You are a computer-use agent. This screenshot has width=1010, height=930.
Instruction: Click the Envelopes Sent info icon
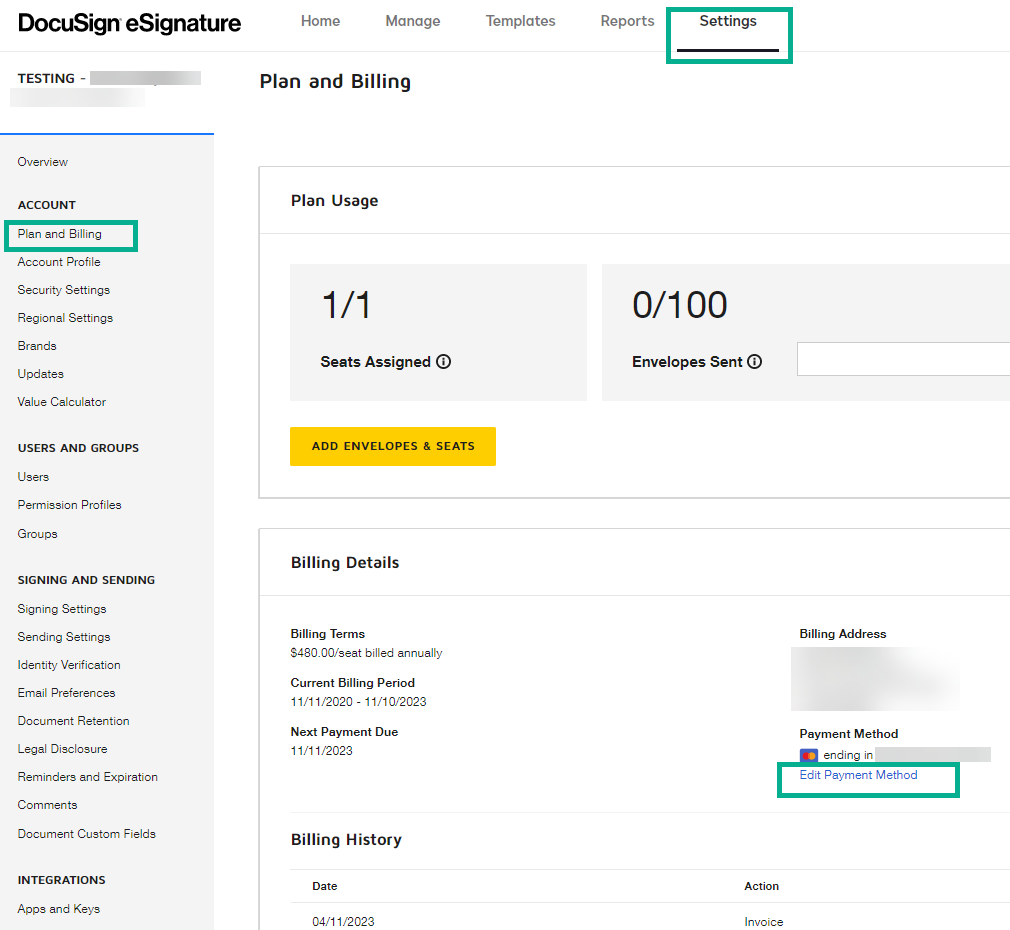click(x=755, y=362)
